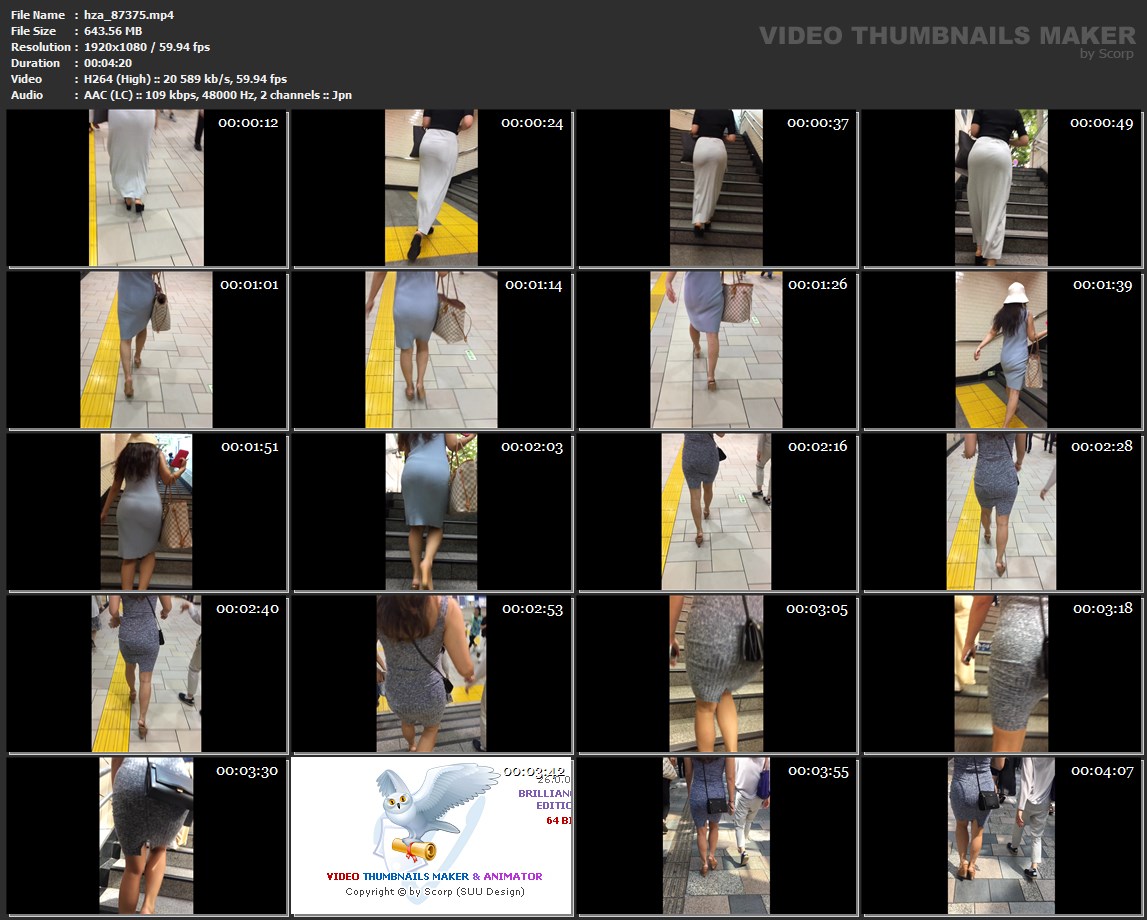Screen dimensions: 1147x920
Task: Select the frame at 00:00:24
Action: click(432, 188)
